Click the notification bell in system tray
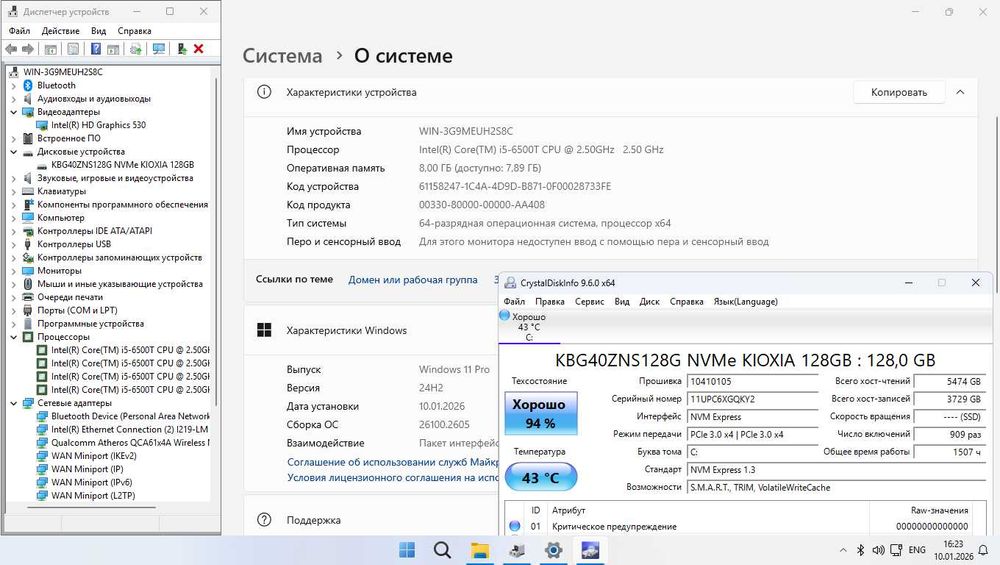 [x=983, y=550]
